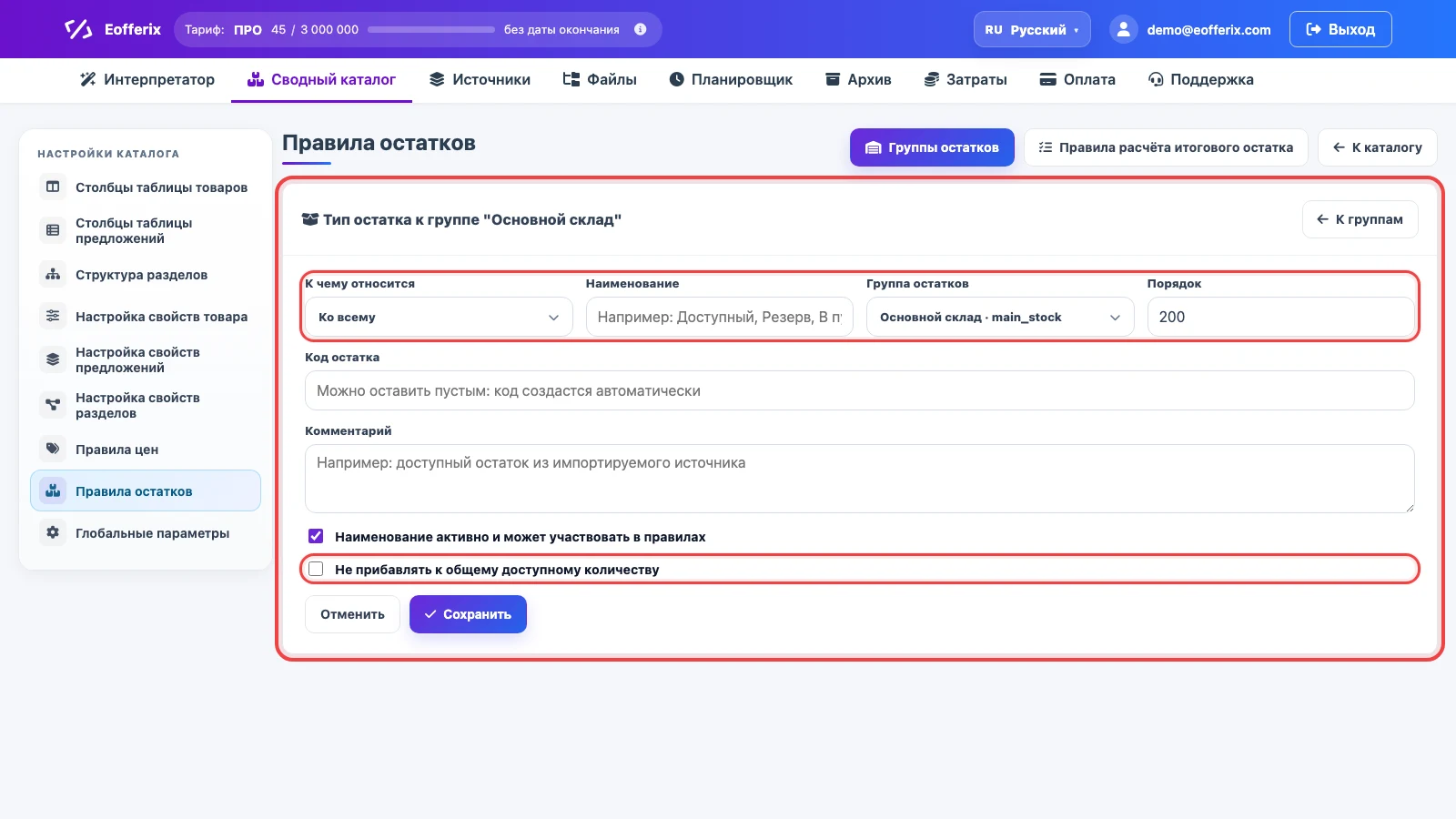
Task: Enable 'Не прибавлять к общему доступному количеству'
Action: click(x=316, y=569)
